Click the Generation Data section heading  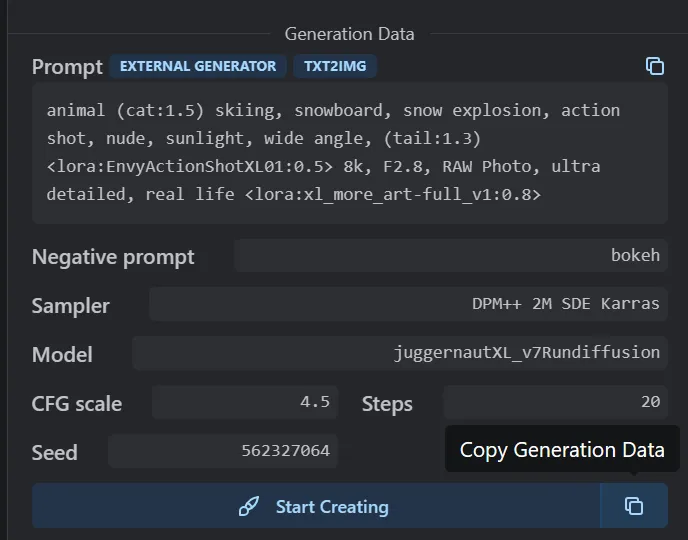point(349,33)
